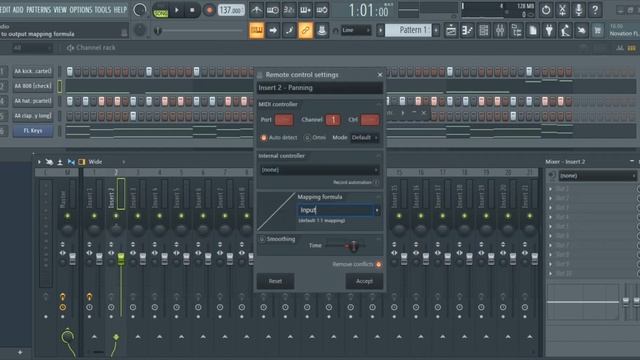
Task: Open the Mixer Insert 2 (none) input dropdown
Action: (598, 176)
